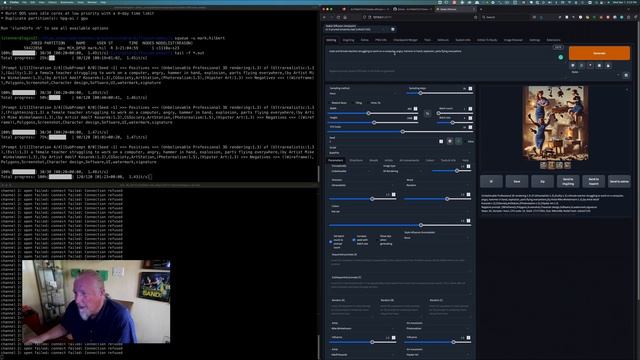The width and height of the screenshot is (640, 360).
Task: Click the Batch count slider handle
Action: point(438,113)
